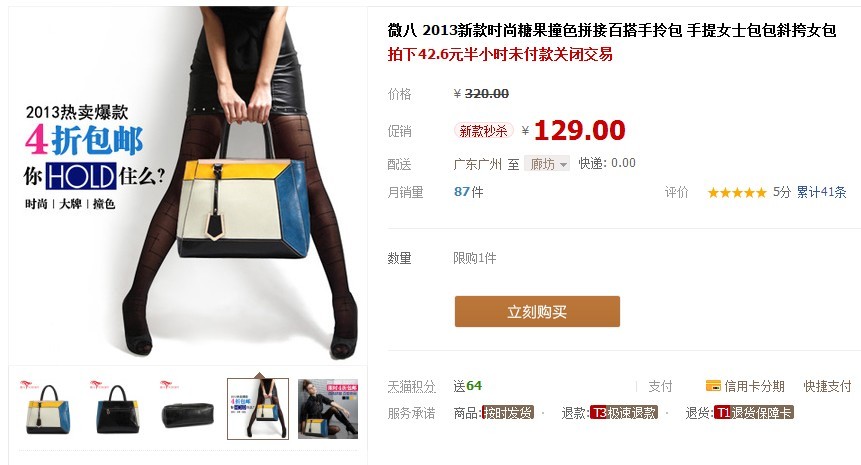The height and width of the screenshot is (465, 861).
Task: Select the black bag lying flat thumbnail
Action: click(x=187, y=409)
